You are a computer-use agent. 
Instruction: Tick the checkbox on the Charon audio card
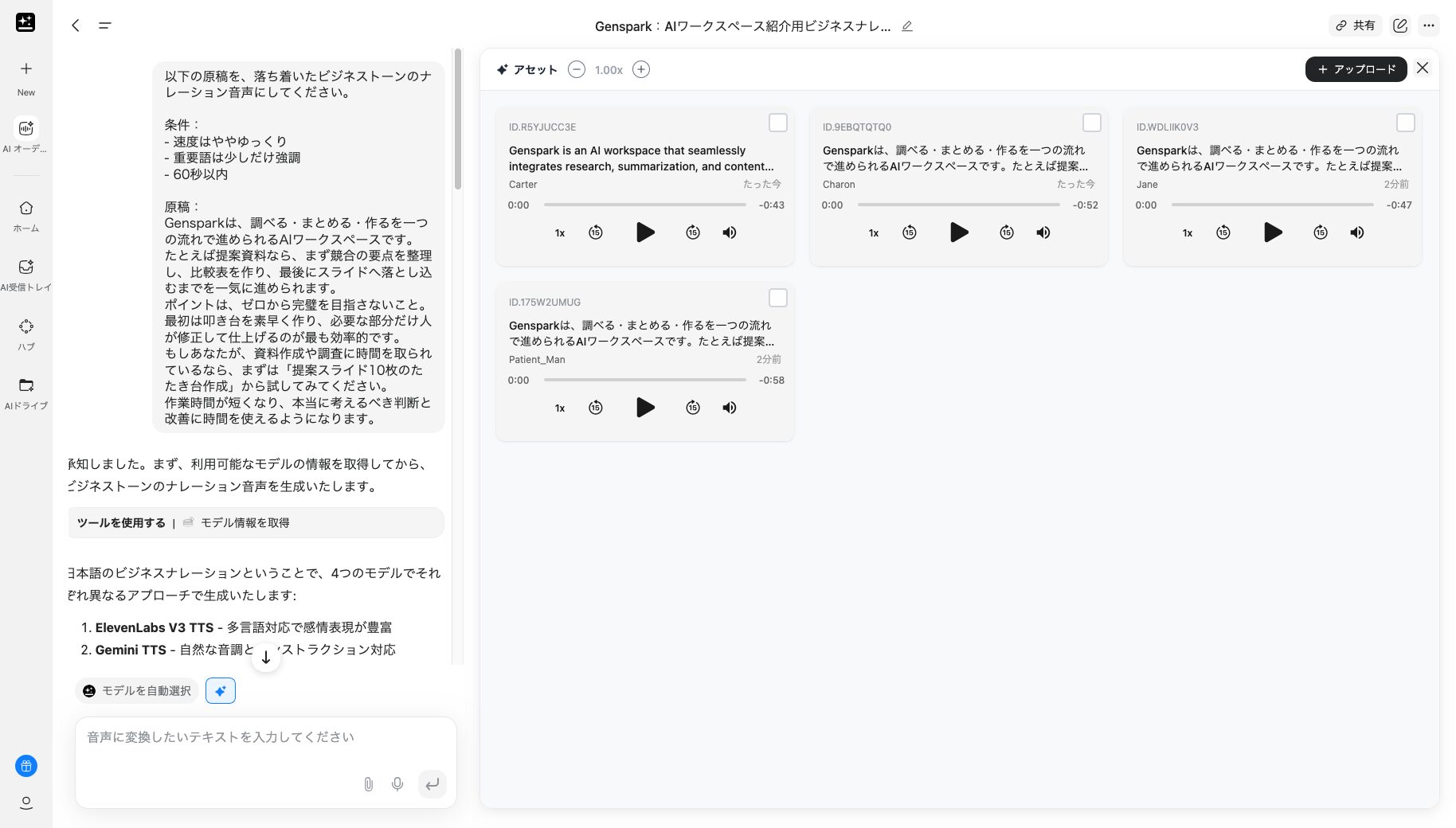pyautogui.click(x=1091, y=123)
